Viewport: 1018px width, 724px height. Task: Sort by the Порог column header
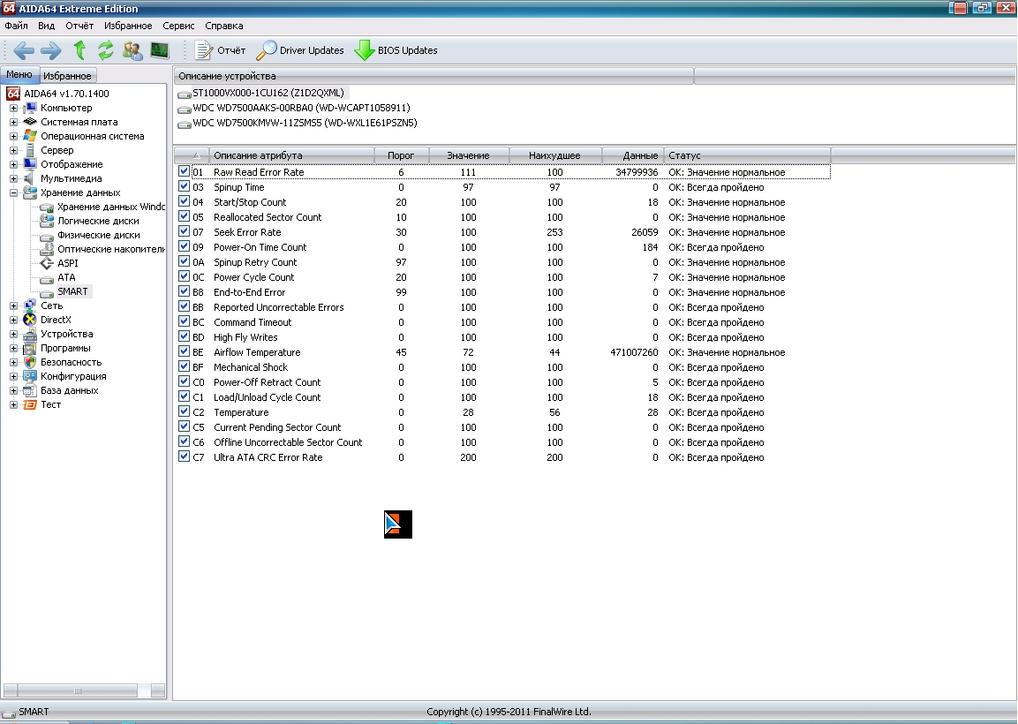tap(401, 156)
